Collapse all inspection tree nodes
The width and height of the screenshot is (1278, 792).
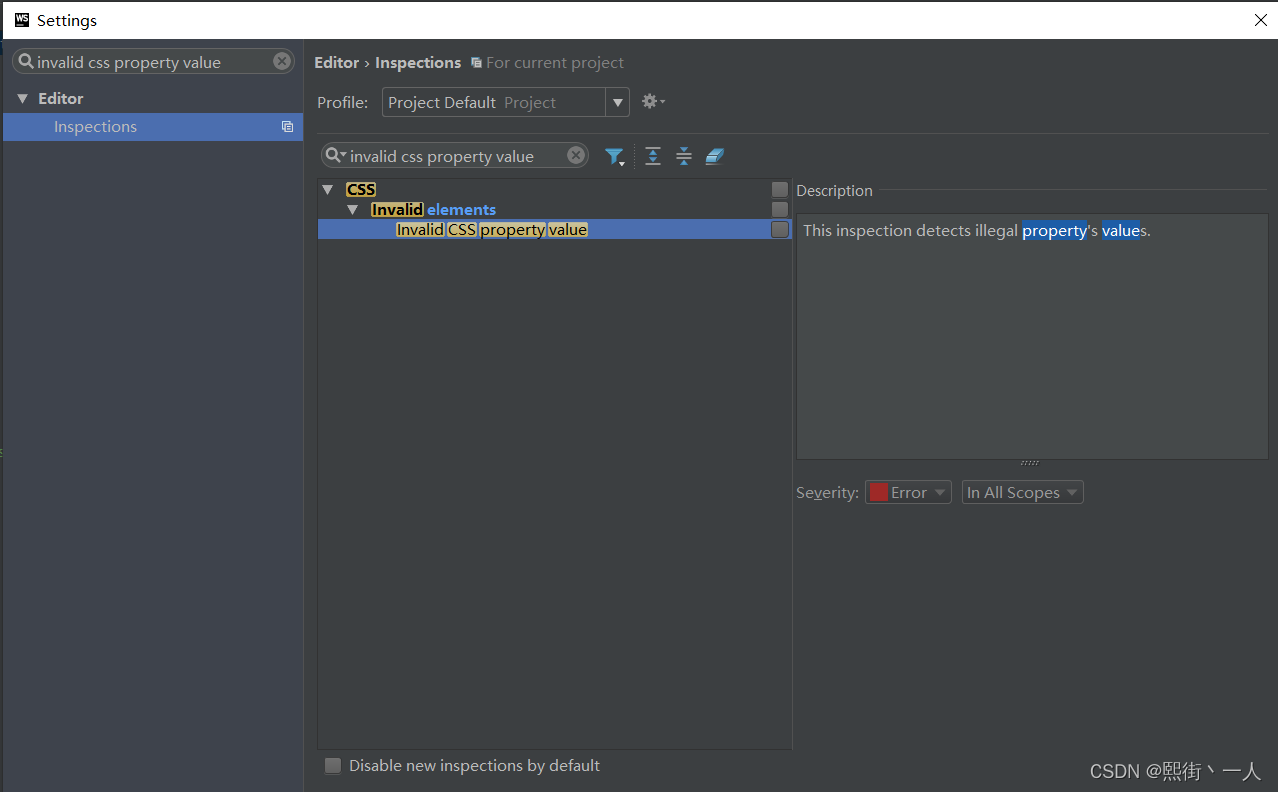coord(683,156)
